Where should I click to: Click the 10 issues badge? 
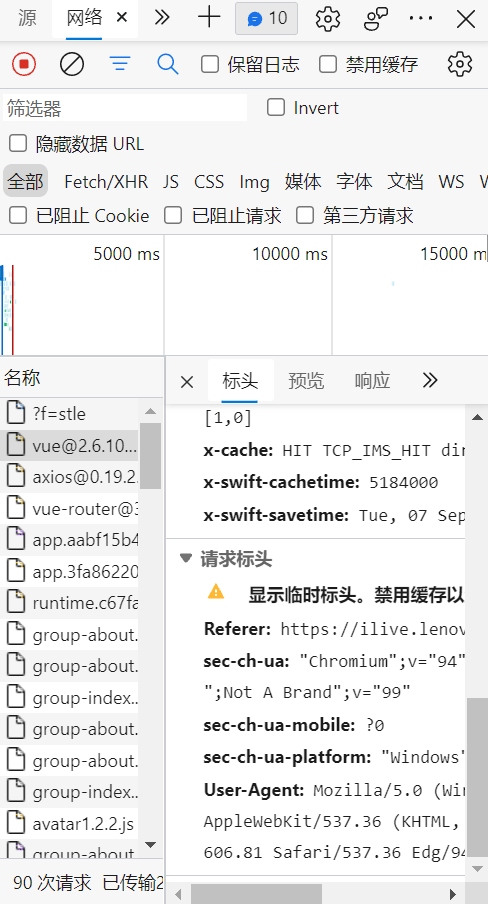(266, 18)
